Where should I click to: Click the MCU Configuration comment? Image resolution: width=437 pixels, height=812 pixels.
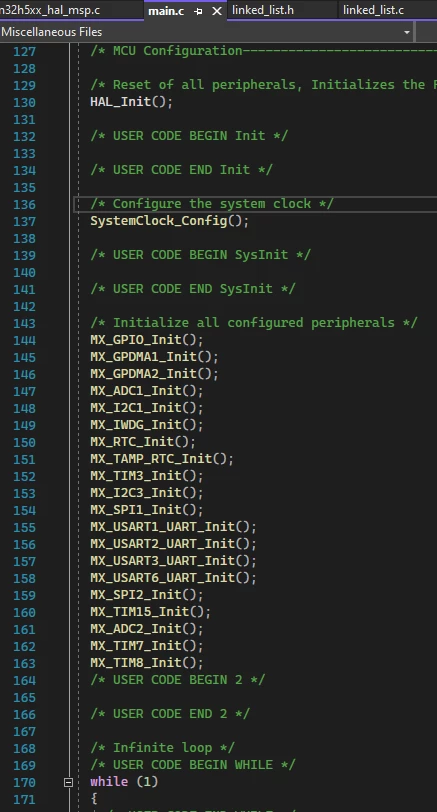pos(264,51)
